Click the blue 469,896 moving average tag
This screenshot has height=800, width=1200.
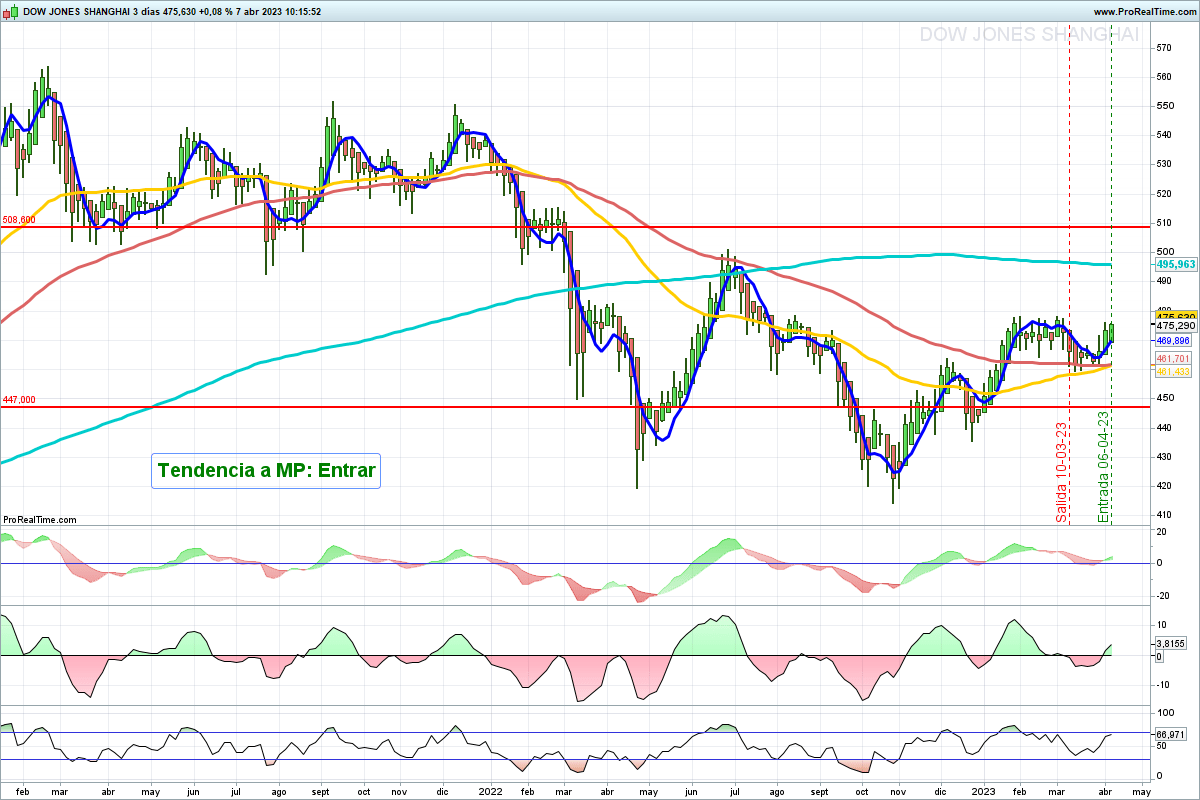(x=1175, y=341)
